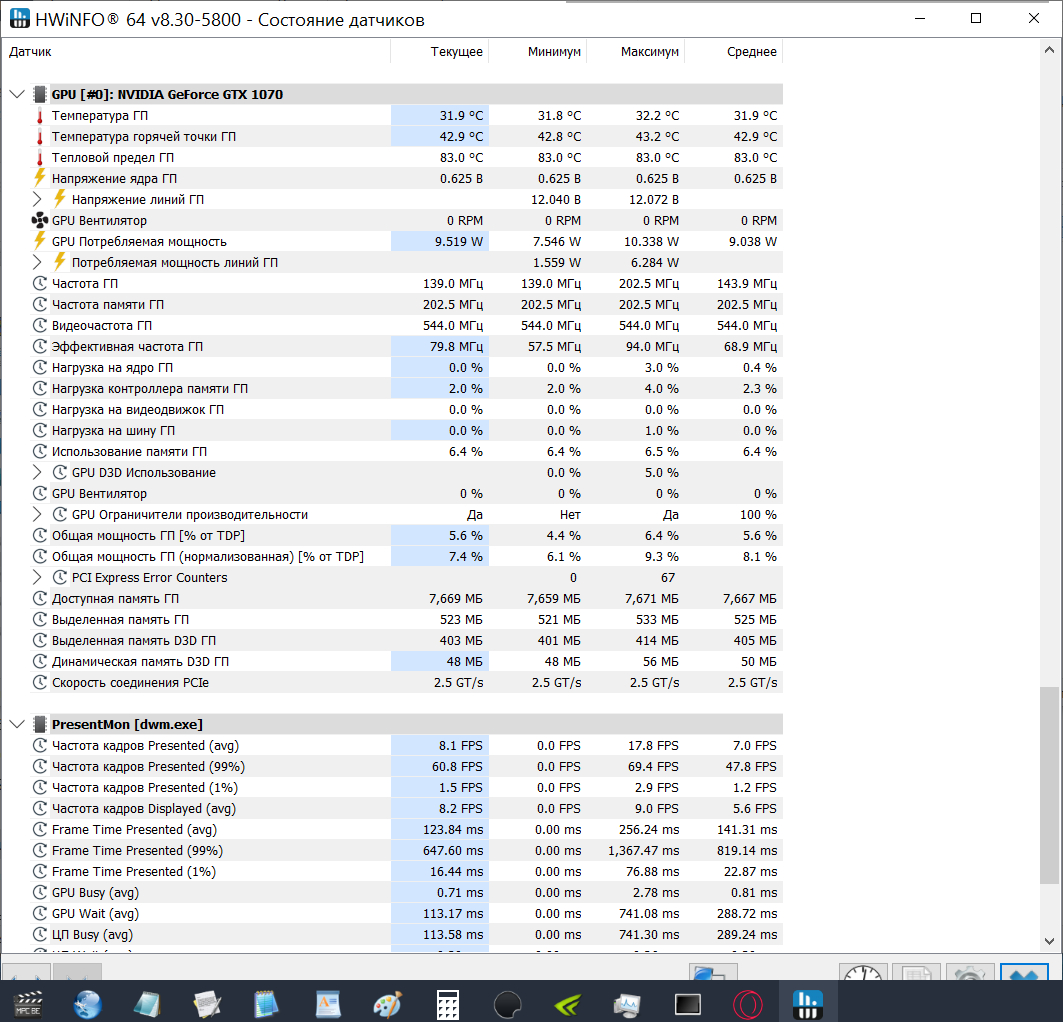Click clock icon beside Эффективная частота ГП
Viewport: 1063px width, 1022px height.
tap(40, 346)
